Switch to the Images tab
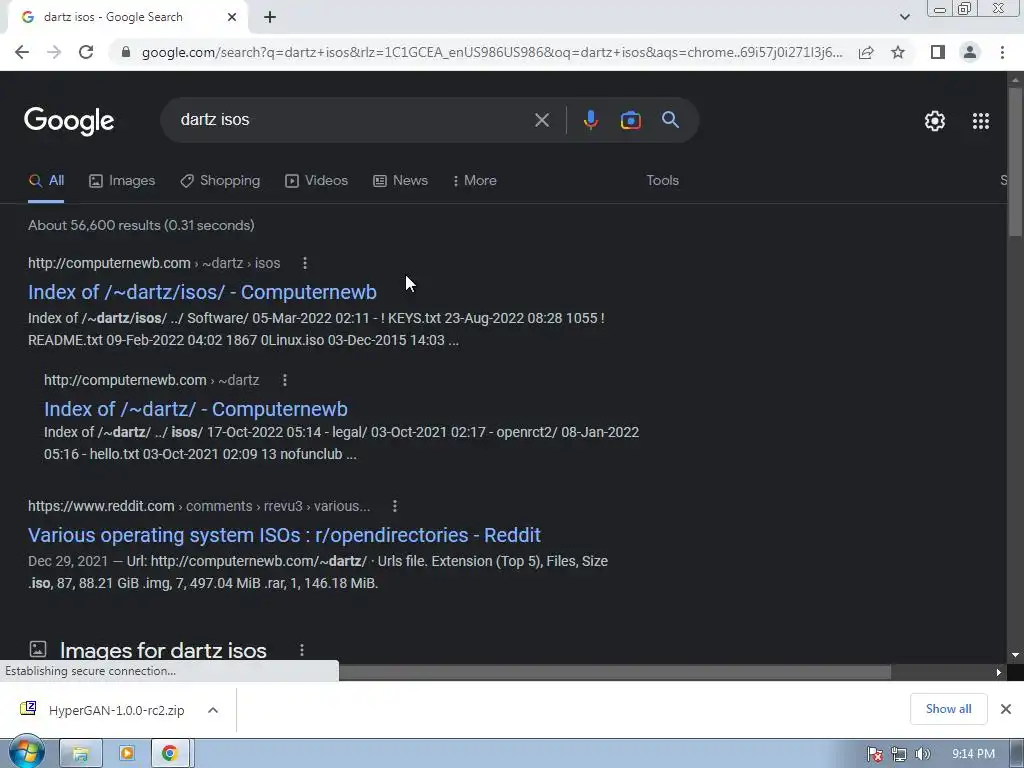The height and width of the screenshot is (768, 1024). pos(122,181)
